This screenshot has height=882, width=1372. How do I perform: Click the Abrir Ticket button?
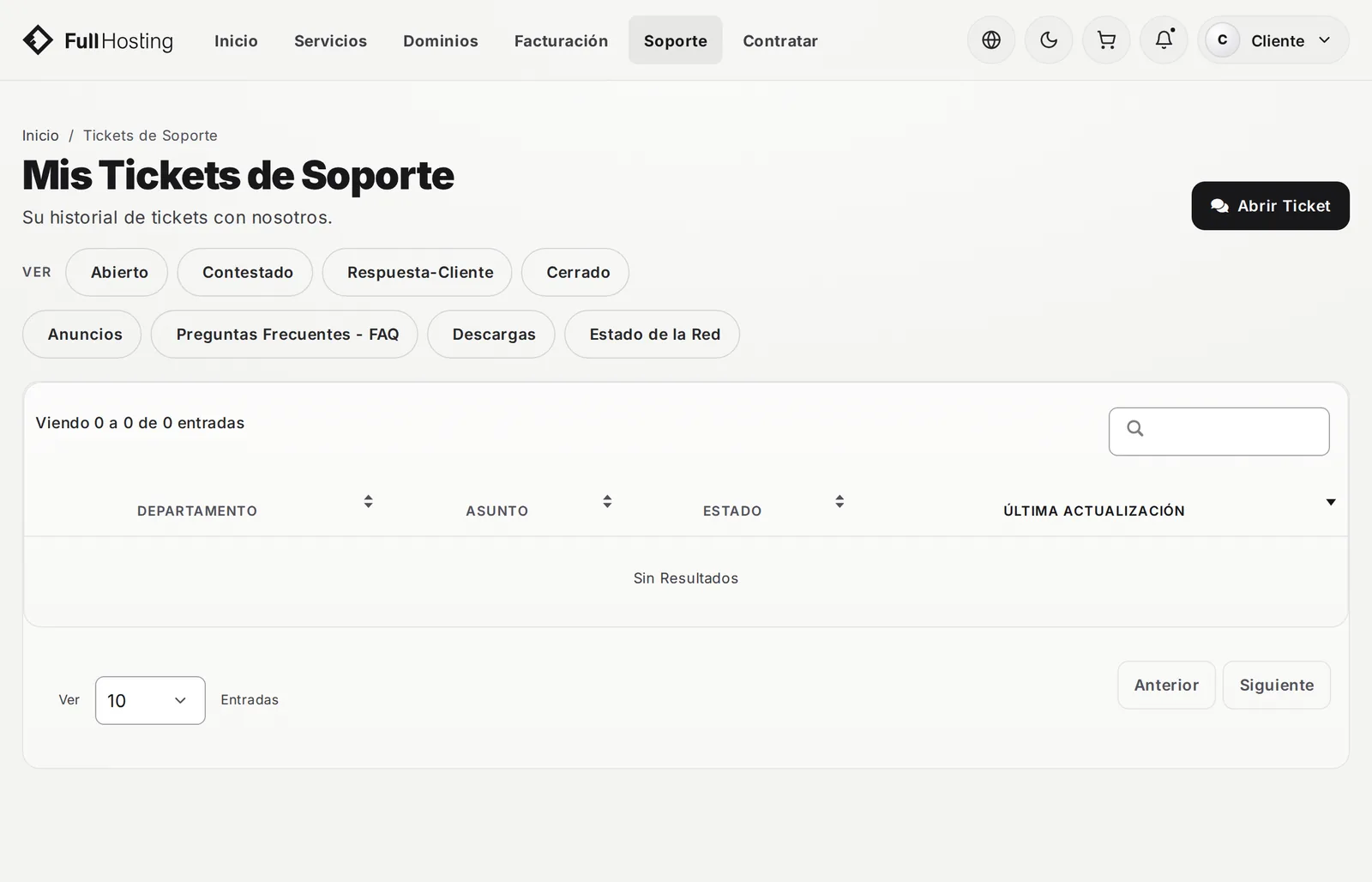1270,206
